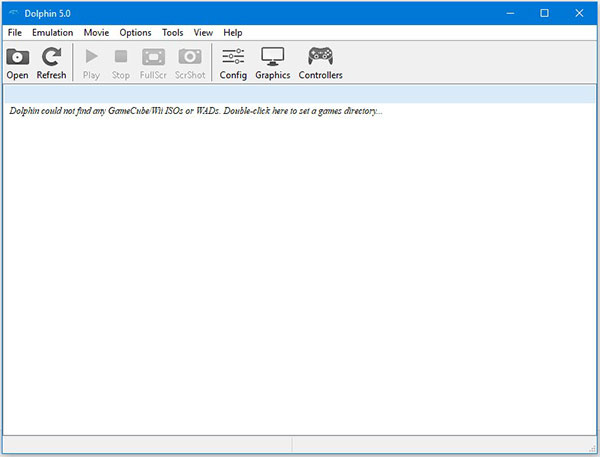This screenshot has height=457, width=600.
Task: Click the greyed-out Stop button
Action: point(121,63)
